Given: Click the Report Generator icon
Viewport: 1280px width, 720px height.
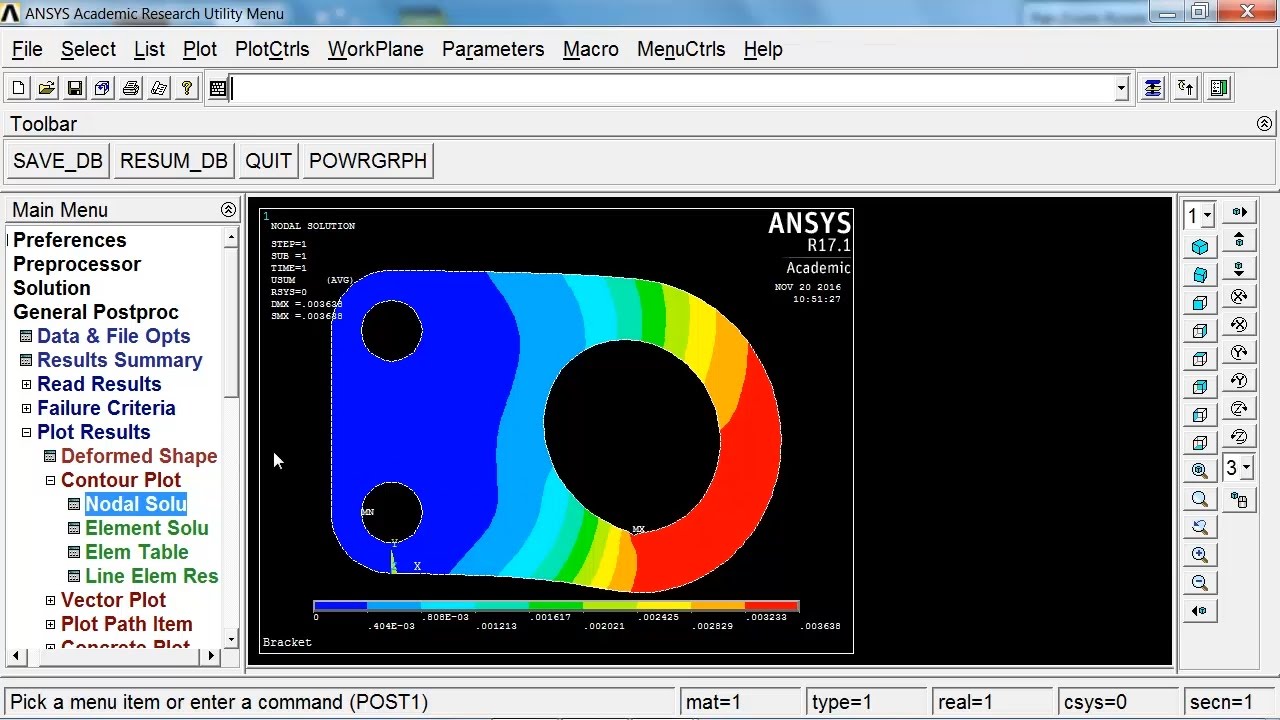Looking at the screenshot, I should point(158,88).
